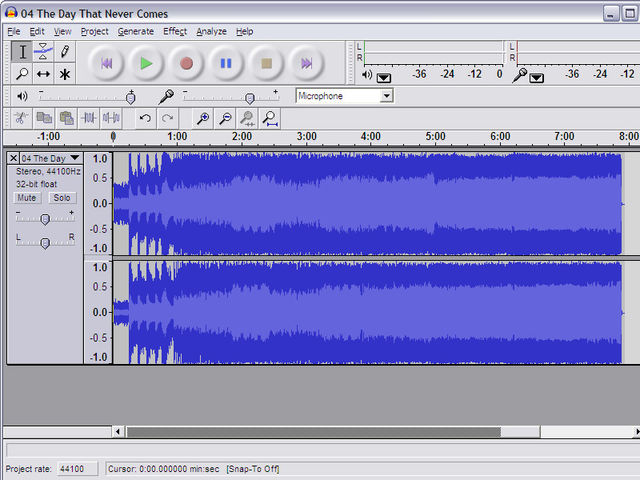Click the Cut scissors icon
Viewport: 640px width, 480px height.
pos(21,118)
